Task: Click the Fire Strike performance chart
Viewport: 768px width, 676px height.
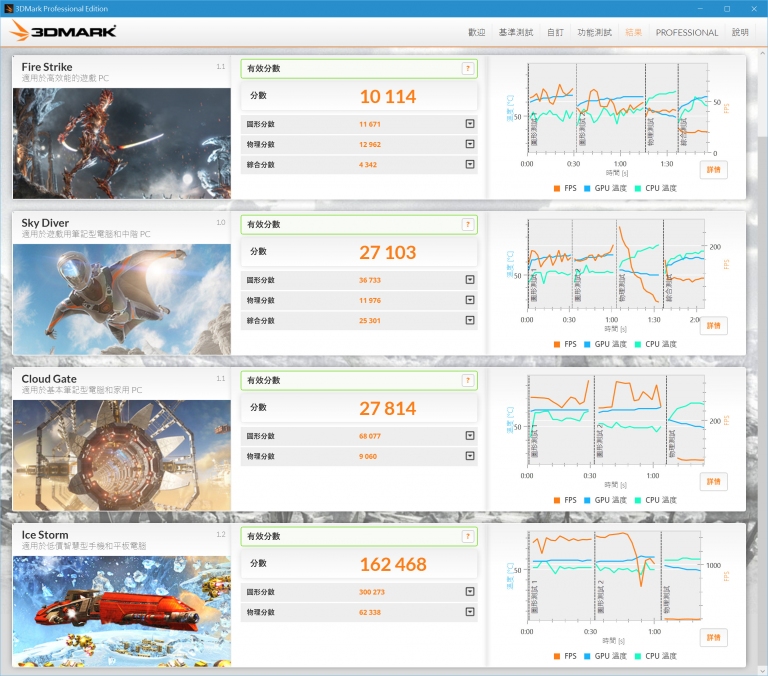Action: coord(618,109)
